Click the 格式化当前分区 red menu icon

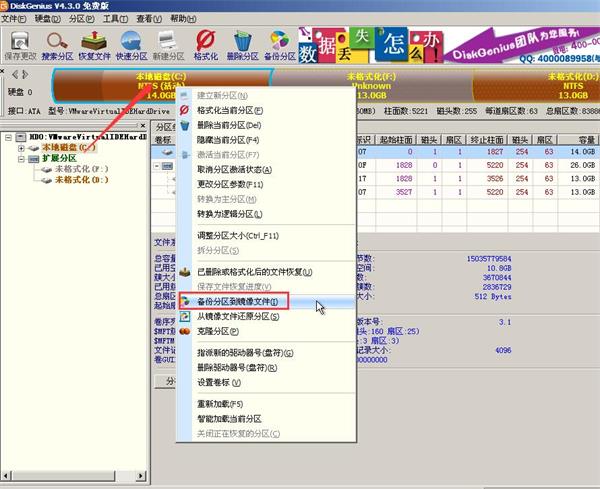click(184, 110)
